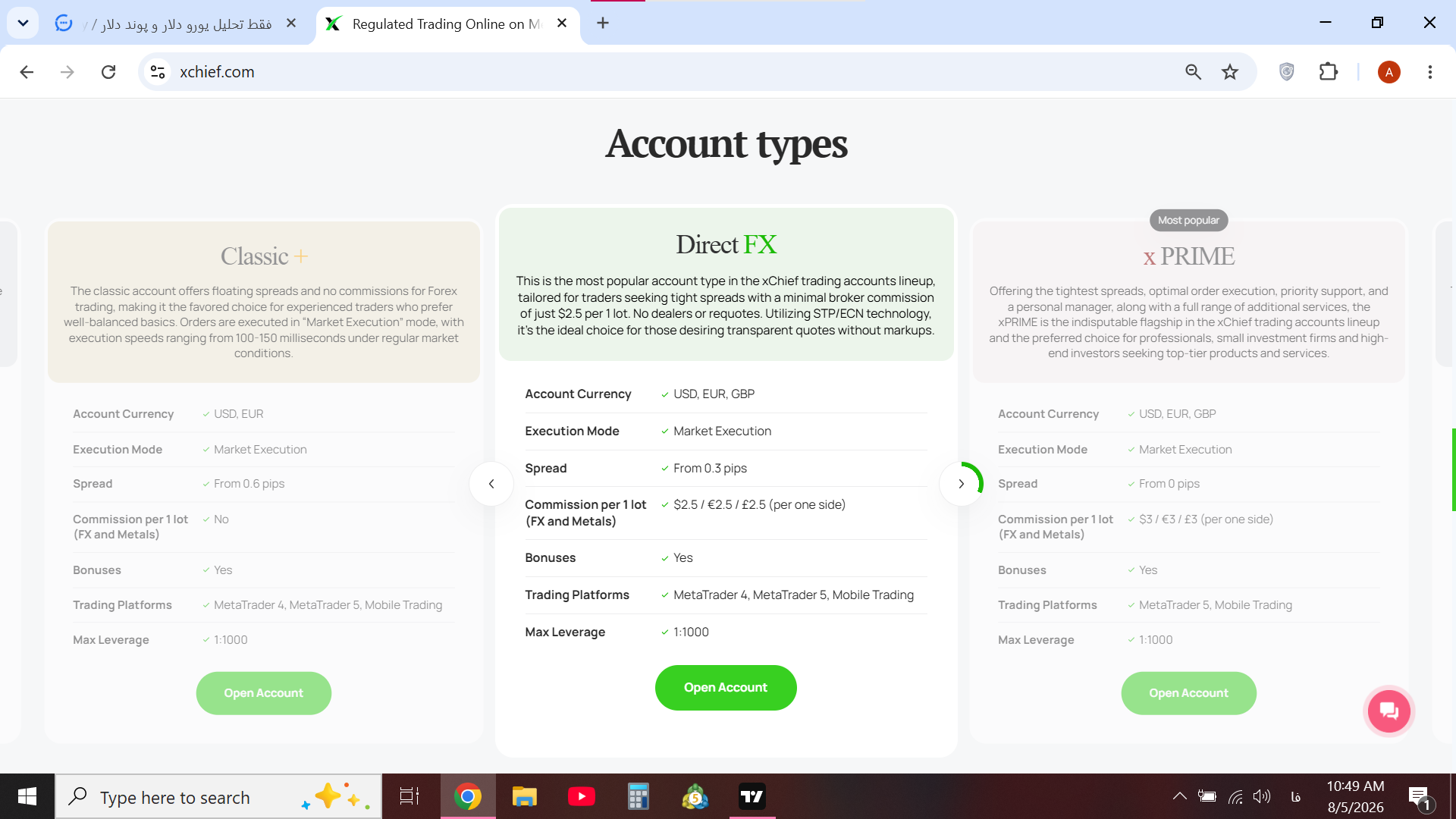Click the Account types heading
Screen dimensions: 1456x819
point(726,143)
